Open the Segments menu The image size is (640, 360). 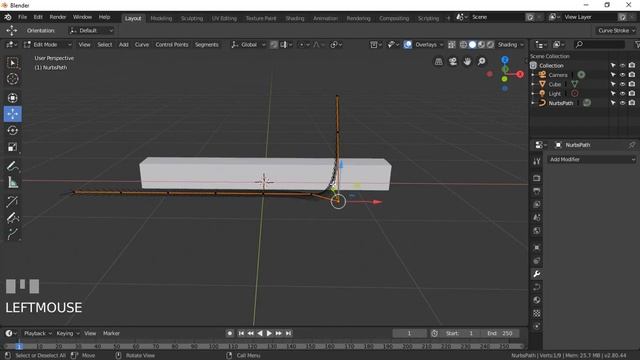207,44
